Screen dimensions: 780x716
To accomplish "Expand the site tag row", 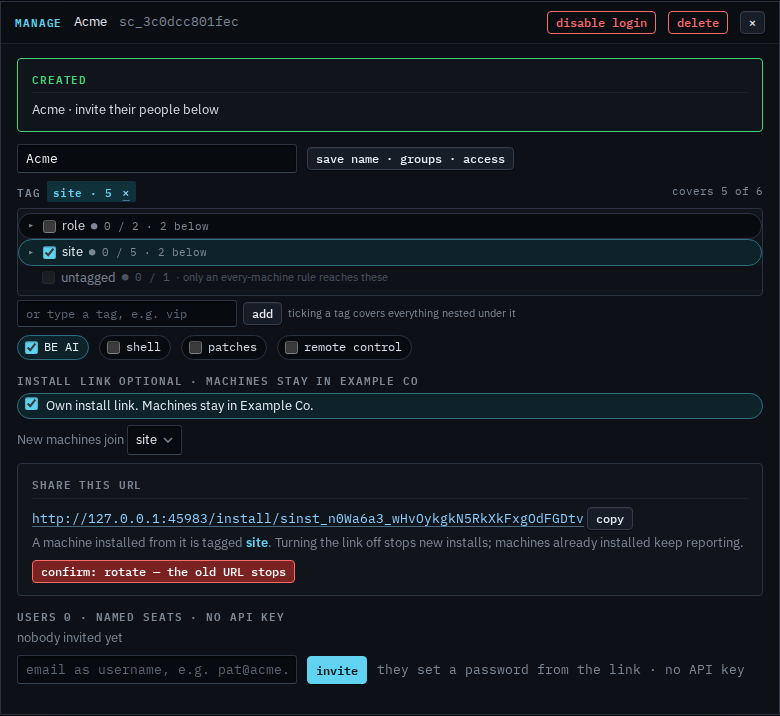I will (31, 252).
